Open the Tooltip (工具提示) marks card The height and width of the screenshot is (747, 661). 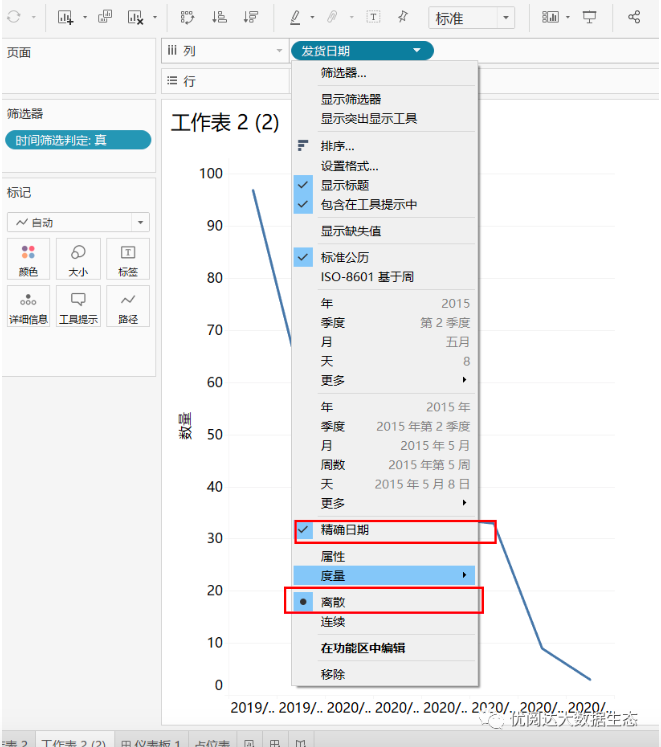click(x=78, y=306)
